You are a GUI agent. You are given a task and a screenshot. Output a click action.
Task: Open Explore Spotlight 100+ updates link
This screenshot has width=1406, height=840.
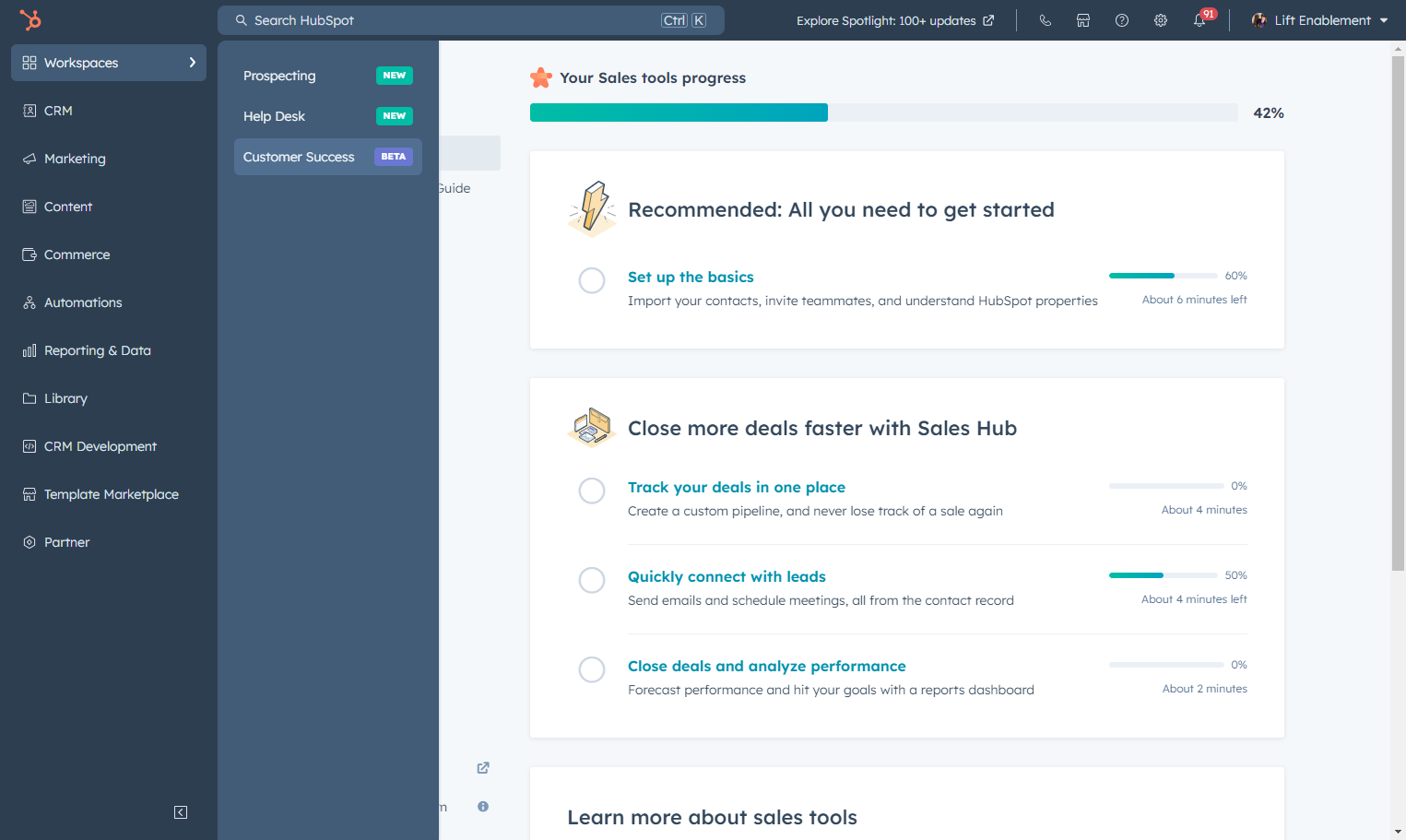coord(895,20)
